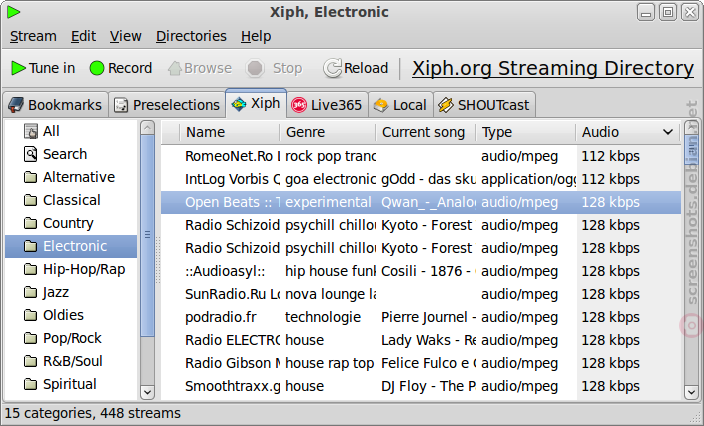The width and height of the screenshot is (704, 426).
Task: Click the category list scrollbar thumb
Action: [x=147, y=235]
